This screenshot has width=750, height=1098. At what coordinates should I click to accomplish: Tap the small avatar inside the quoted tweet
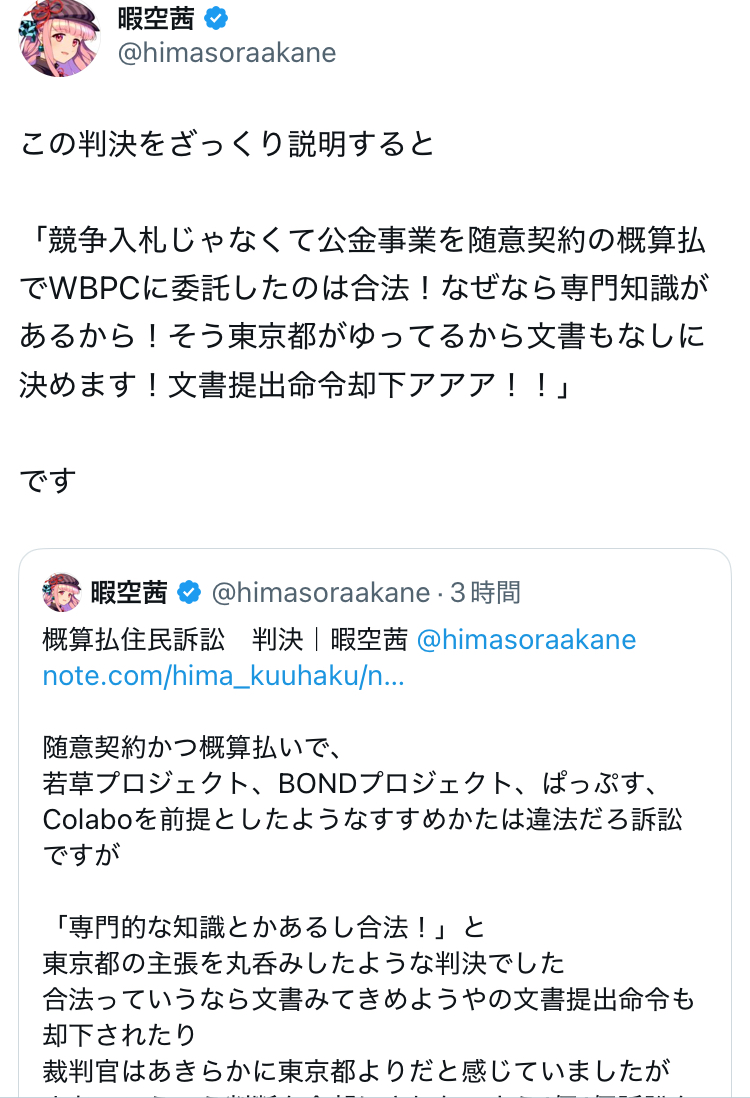[61, 592]
